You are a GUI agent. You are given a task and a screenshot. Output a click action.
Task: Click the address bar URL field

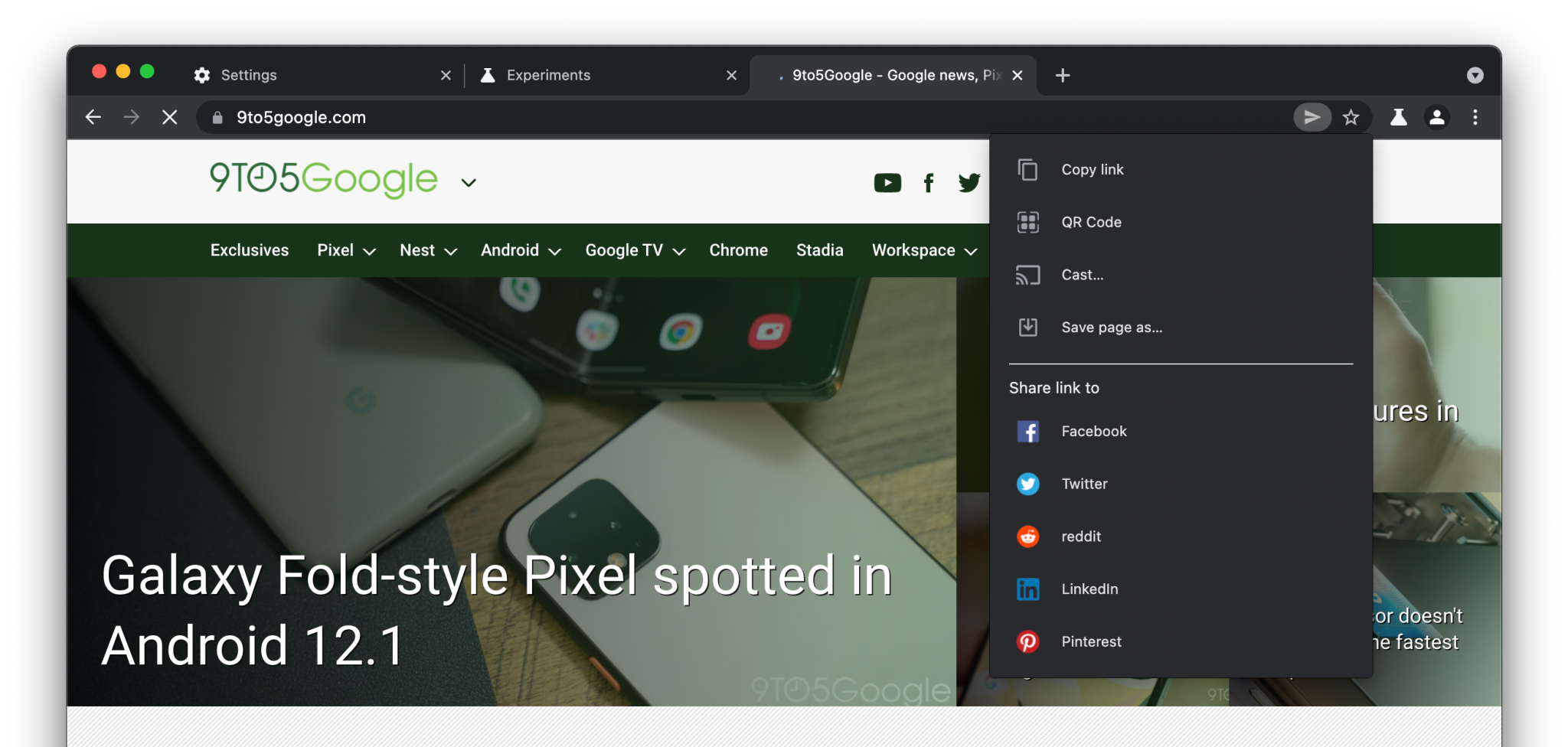coord(689,117)
